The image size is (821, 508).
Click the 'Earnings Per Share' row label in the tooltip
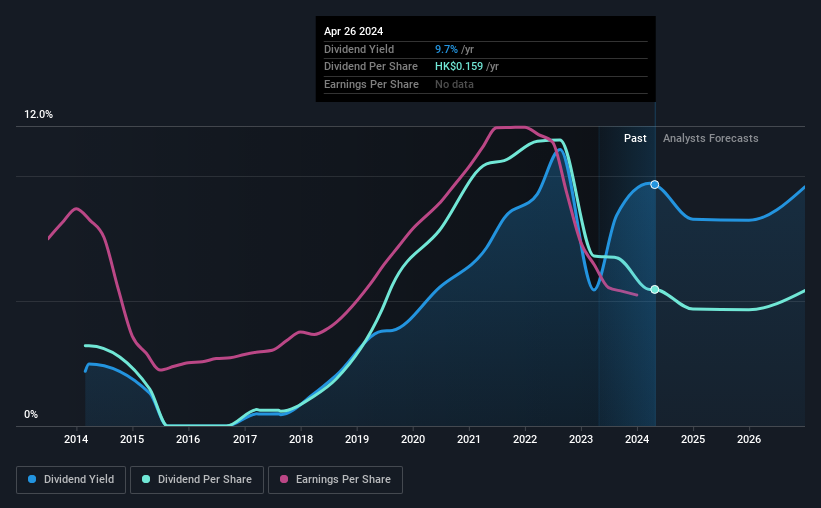371,84
